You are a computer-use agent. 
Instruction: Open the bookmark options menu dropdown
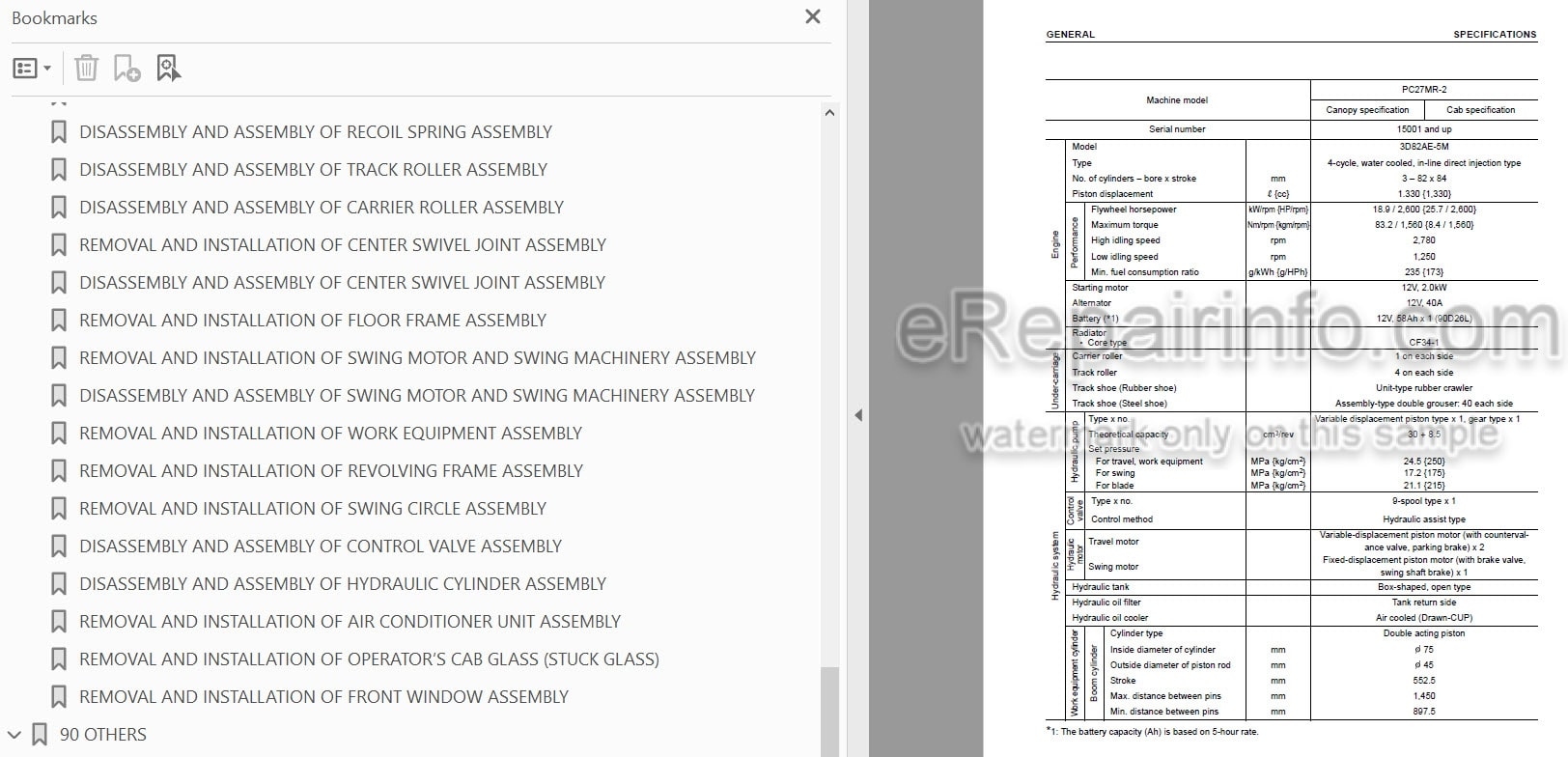point(32,69)
